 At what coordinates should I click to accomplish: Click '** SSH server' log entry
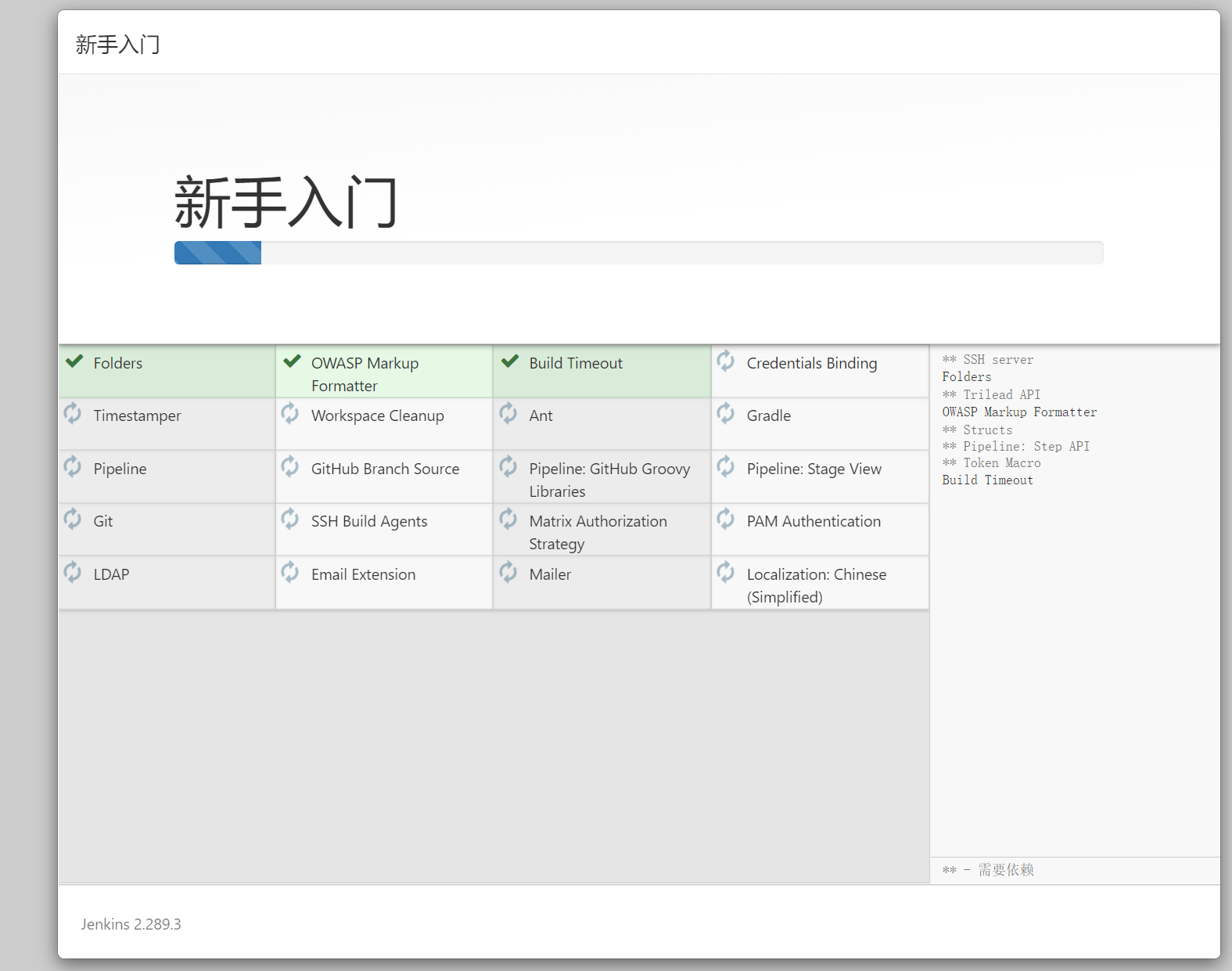pyautogui.click(x=988, y=360)
